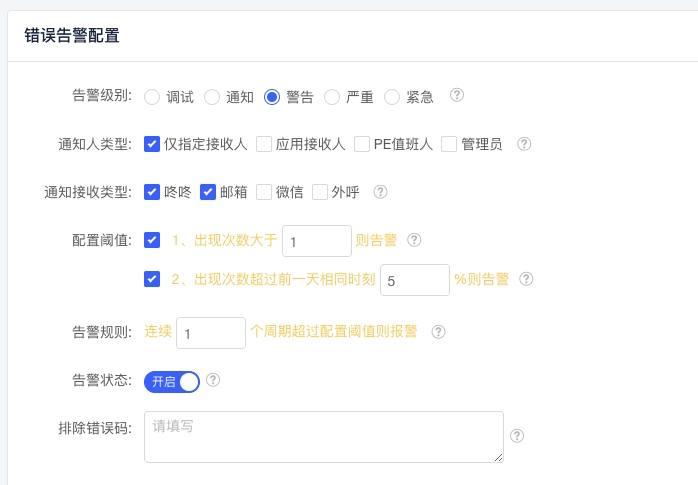Disable threshold rule 1 checkbox
The height and width of the screenshot is (485, 698).
click(x=152, y=240)
